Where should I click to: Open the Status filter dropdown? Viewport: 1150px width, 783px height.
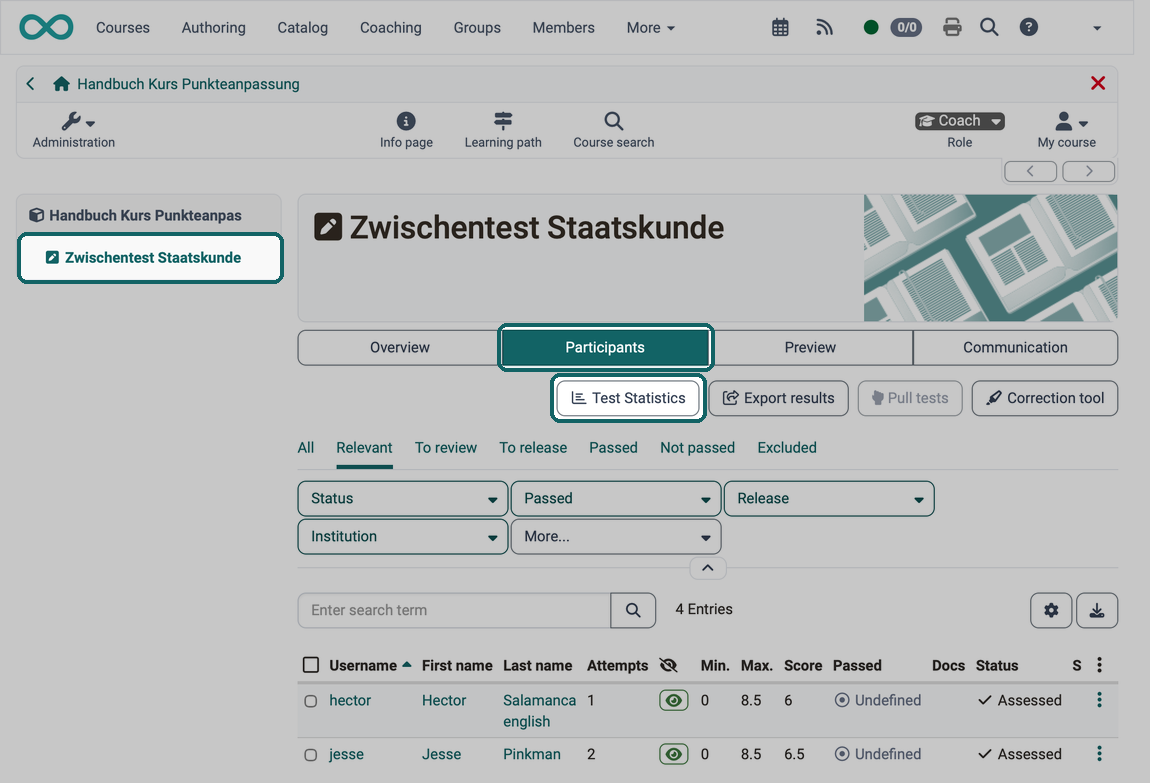[403, 499]
